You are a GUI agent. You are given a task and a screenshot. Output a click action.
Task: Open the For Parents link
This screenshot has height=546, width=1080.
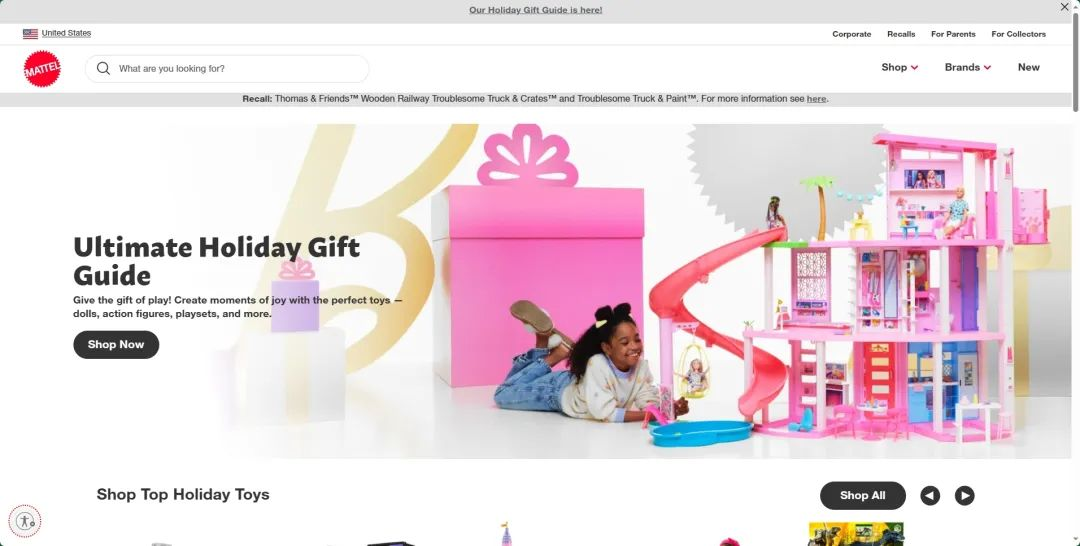(x=953, y=34)
